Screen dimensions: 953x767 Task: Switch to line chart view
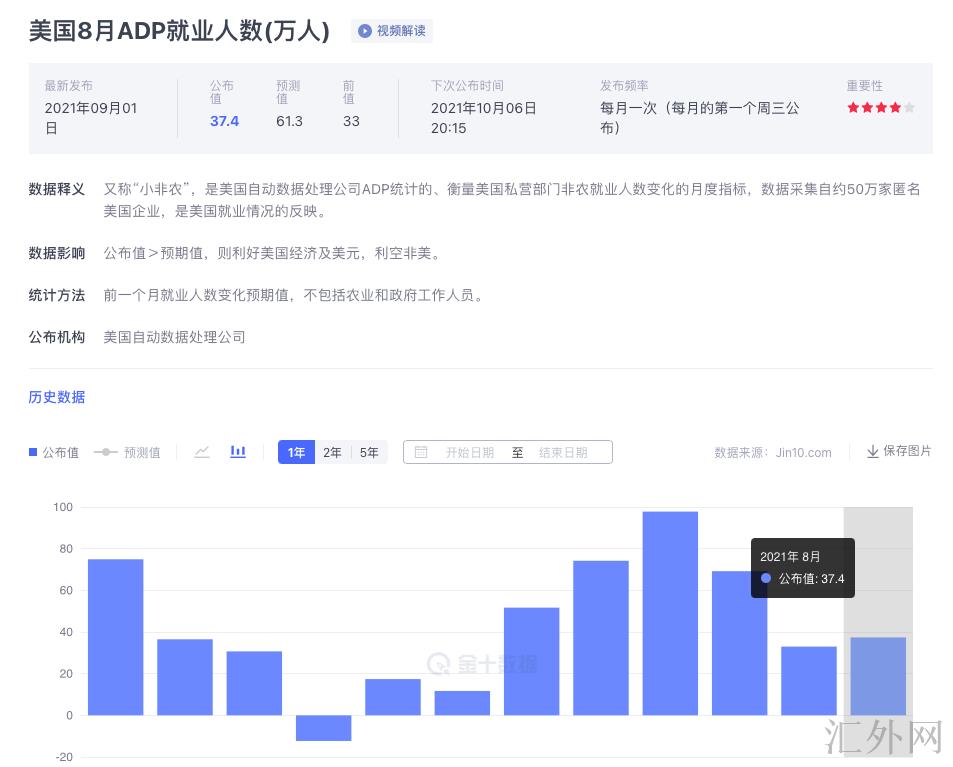tap(202, 452)
